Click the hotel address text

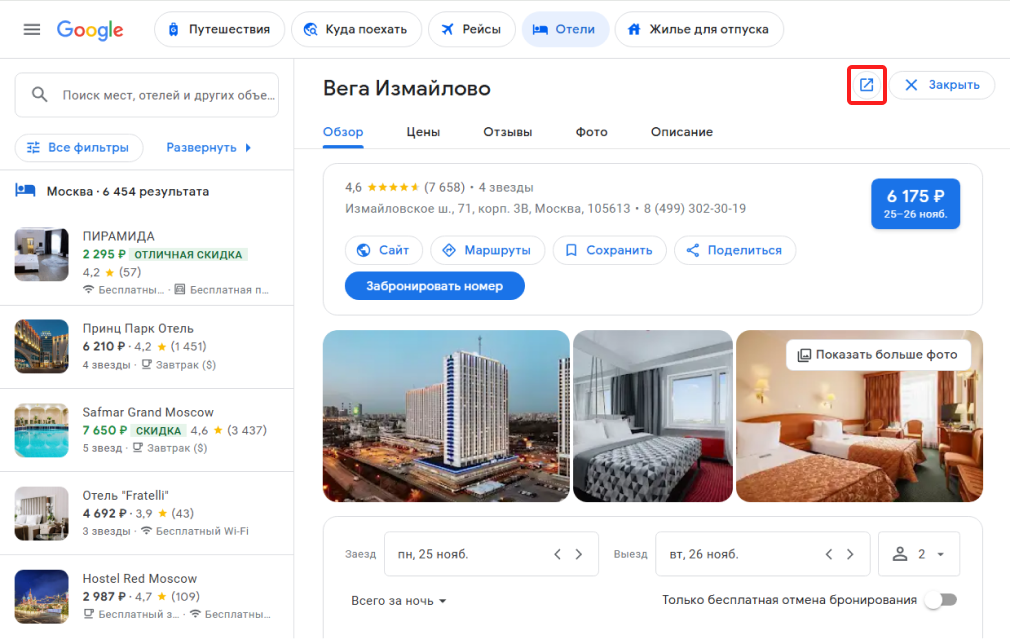(488, 209)
